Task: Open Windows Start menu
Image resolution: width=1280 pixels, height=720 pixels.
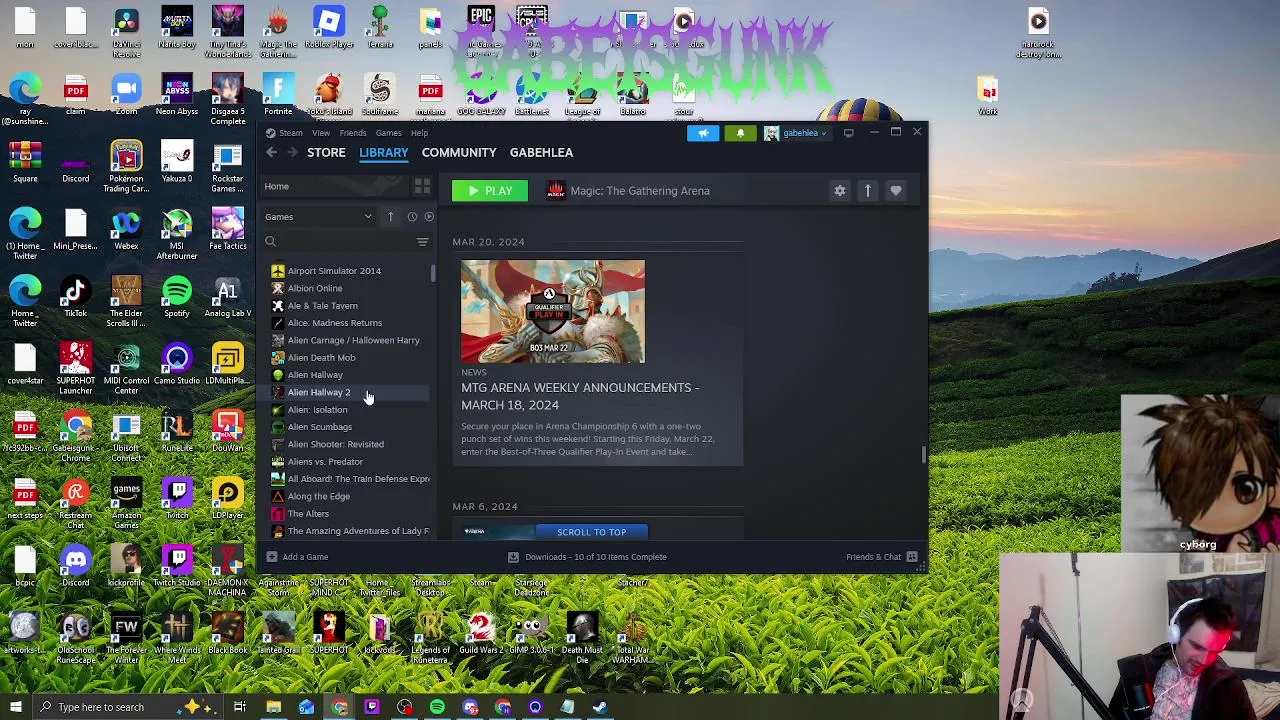Action: click(15, 707)
